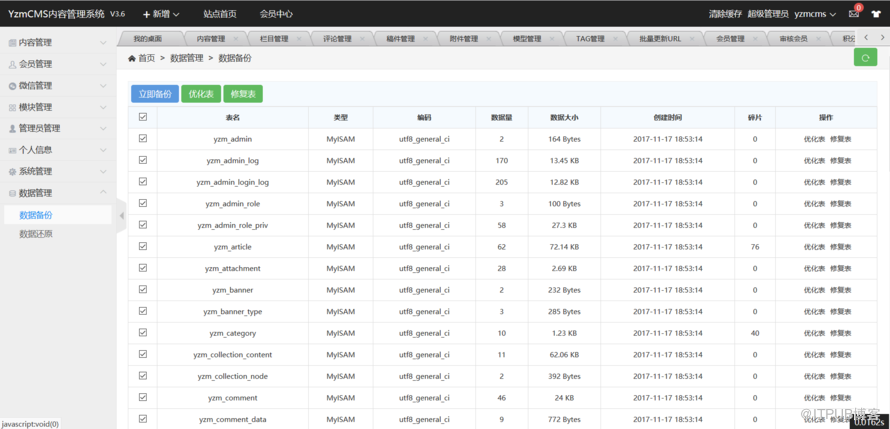
Task: Uncheck the yzm_comment row checkbox
Action: click(x=142, y=397)
